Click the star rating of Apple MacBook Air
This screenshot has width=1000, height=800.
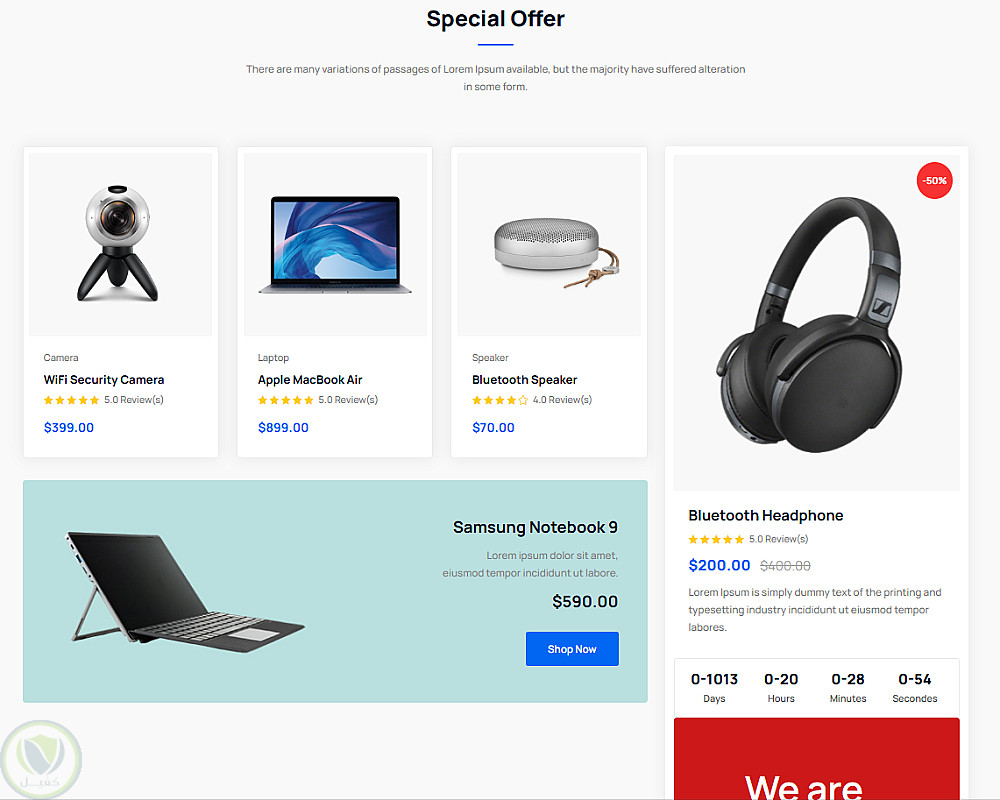(x=286, y=400)
